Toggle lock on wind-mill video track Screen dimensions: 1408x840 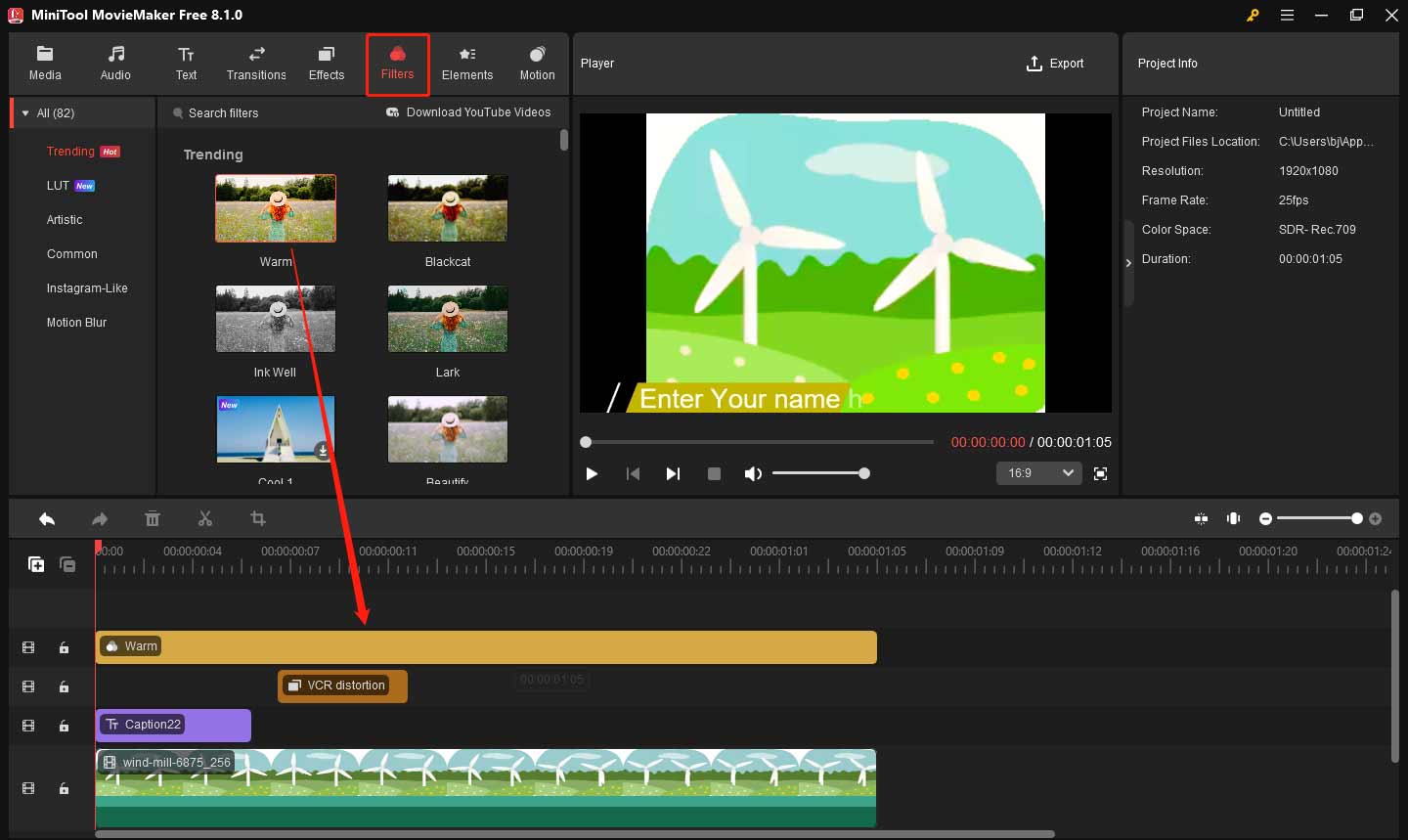pos(64,788)
